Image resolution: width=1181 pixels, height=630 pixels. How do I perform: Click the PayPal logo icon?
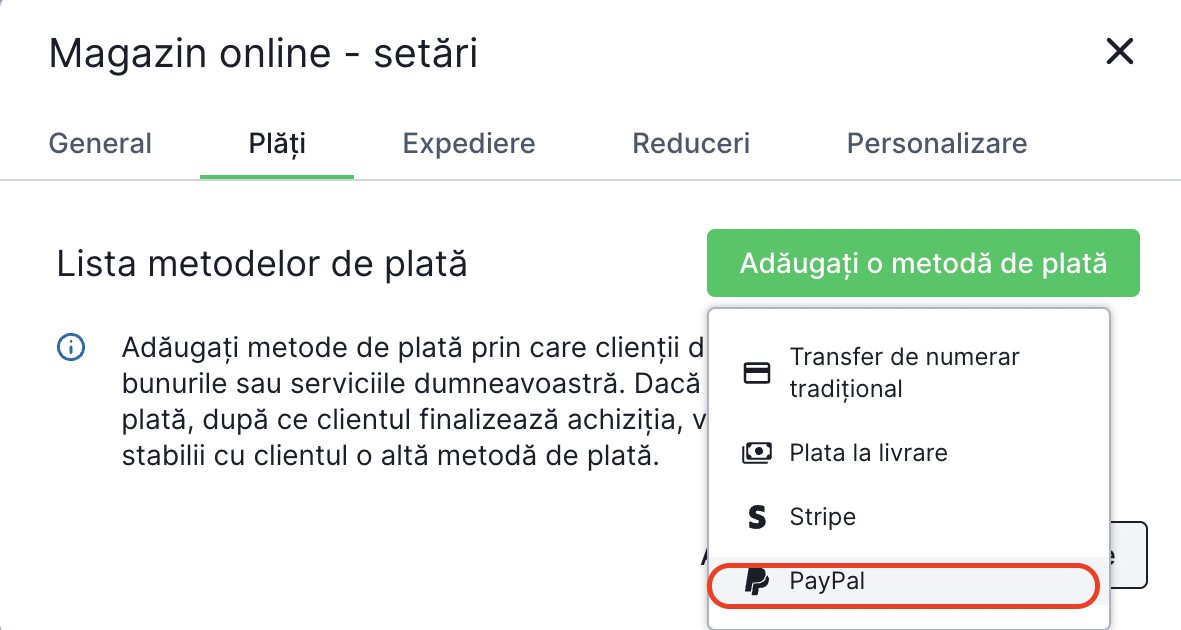coord(757,581)
